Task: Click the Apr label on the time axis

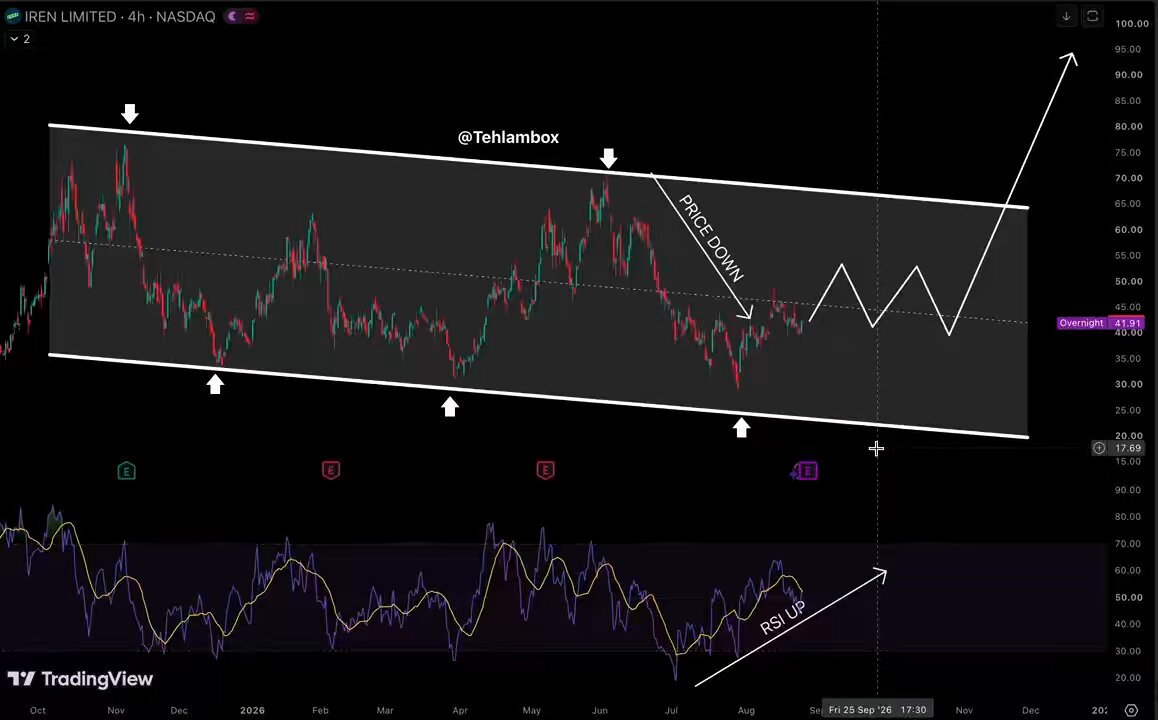Action: tap(460, 710)
